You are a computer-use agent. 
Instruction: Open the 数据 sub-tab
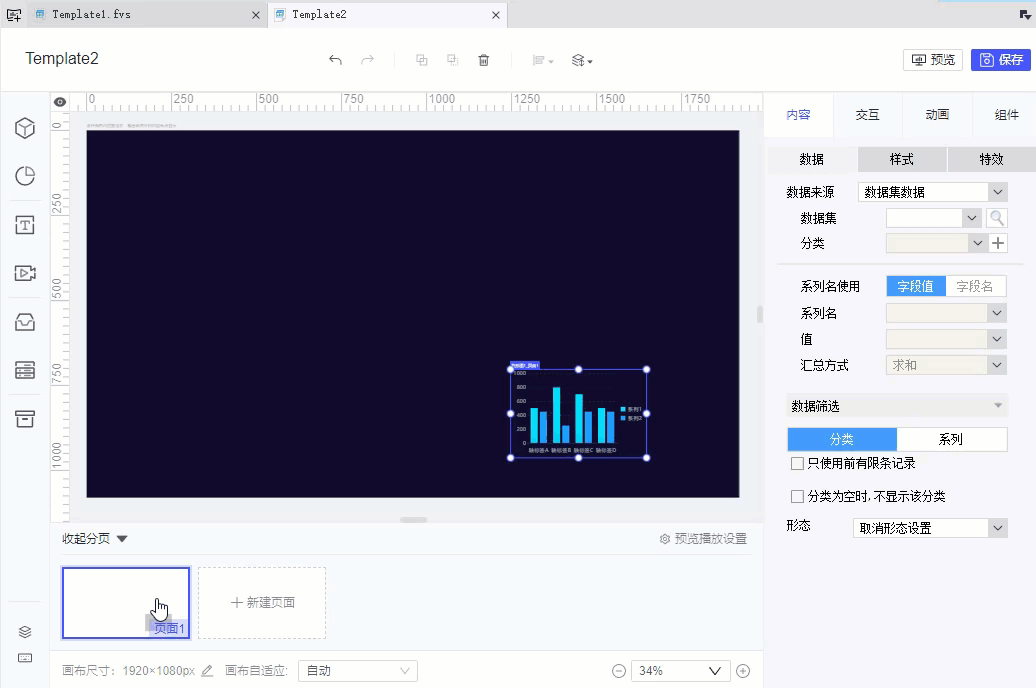[x=812, y=159]
